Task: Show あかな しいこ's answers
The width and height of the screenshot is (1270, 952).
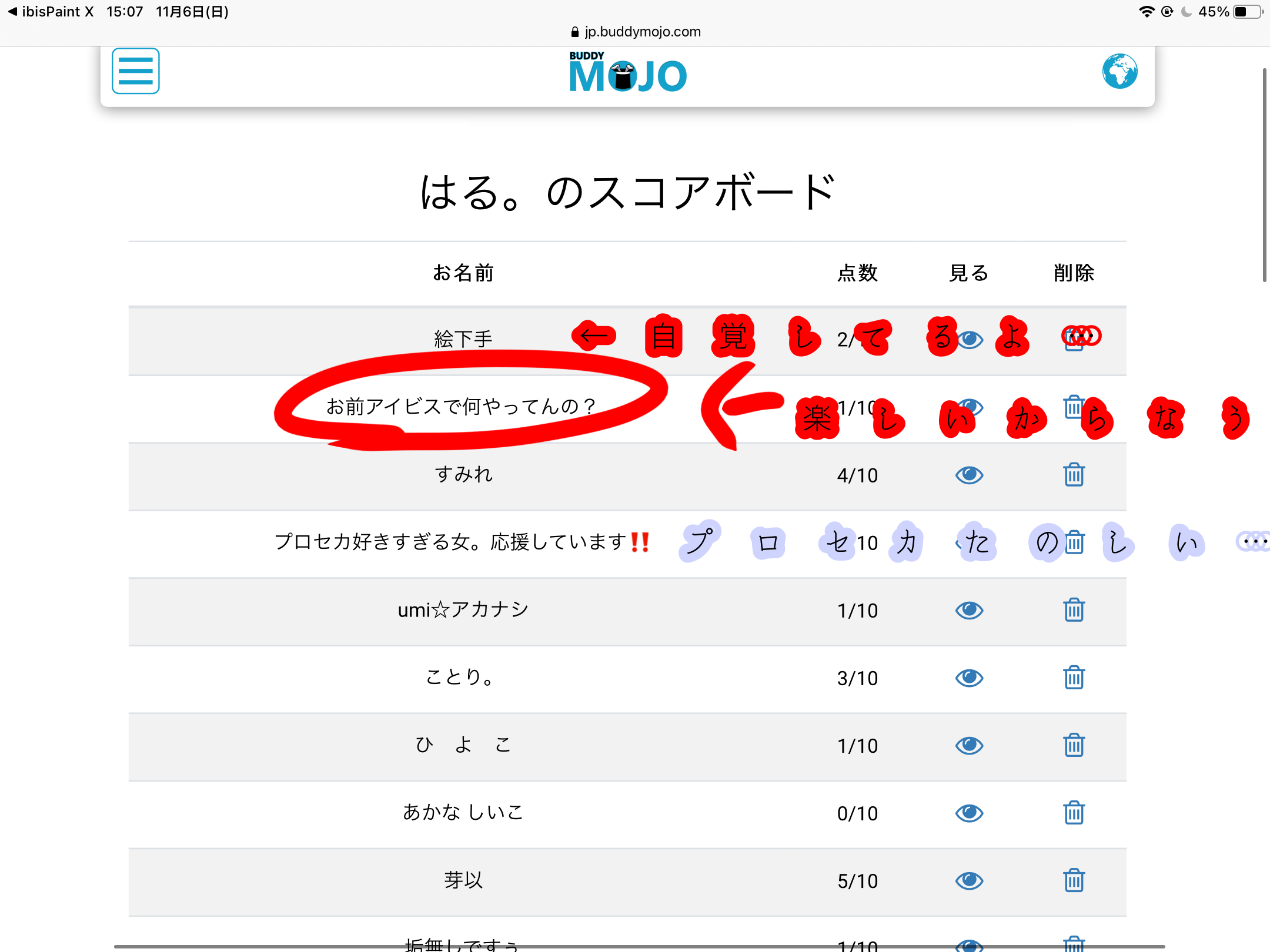Action: click(x=969, y=813)
